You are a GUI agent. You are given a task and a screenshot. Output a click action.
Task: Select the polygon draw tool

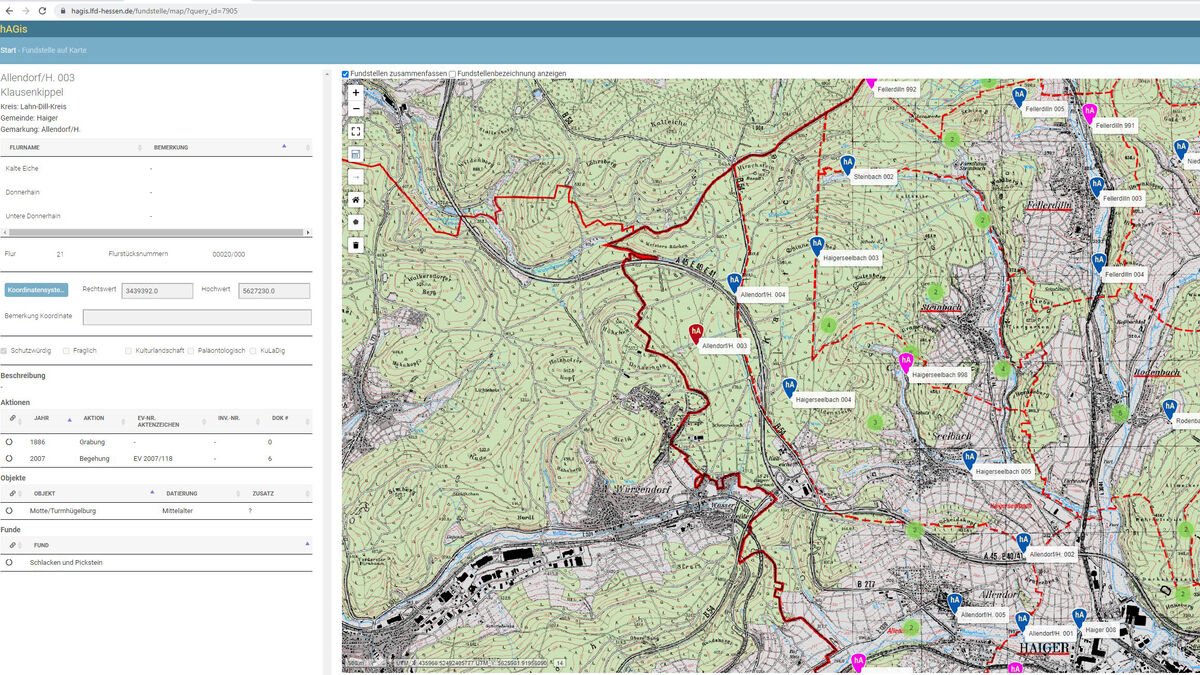click(356, 222)
